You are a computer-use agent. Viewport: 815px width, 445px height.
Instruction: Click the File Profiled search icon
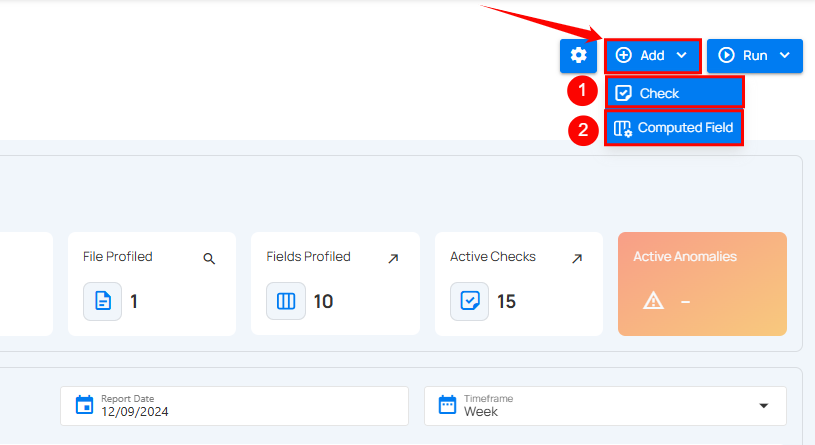coord(209,258)
